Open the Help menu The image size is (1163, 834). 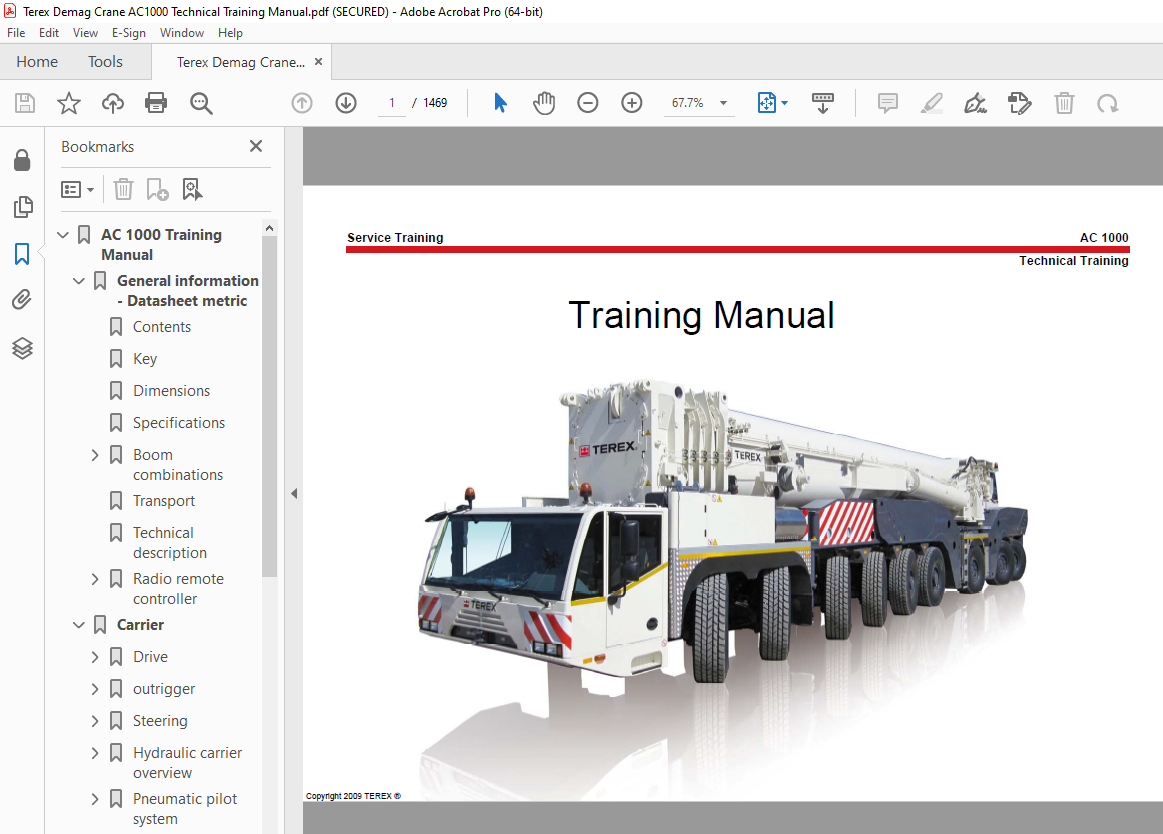(230, 33)
